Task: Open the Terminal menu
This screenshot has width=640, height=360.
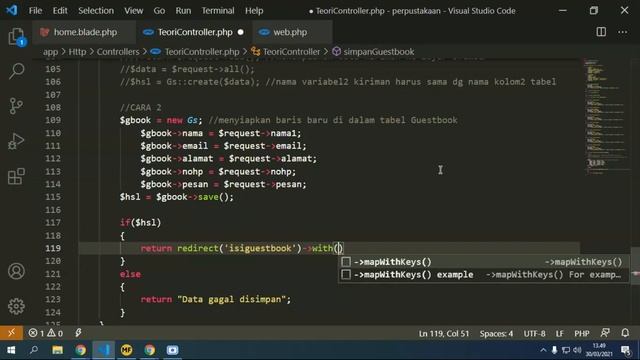Action: 218,11
